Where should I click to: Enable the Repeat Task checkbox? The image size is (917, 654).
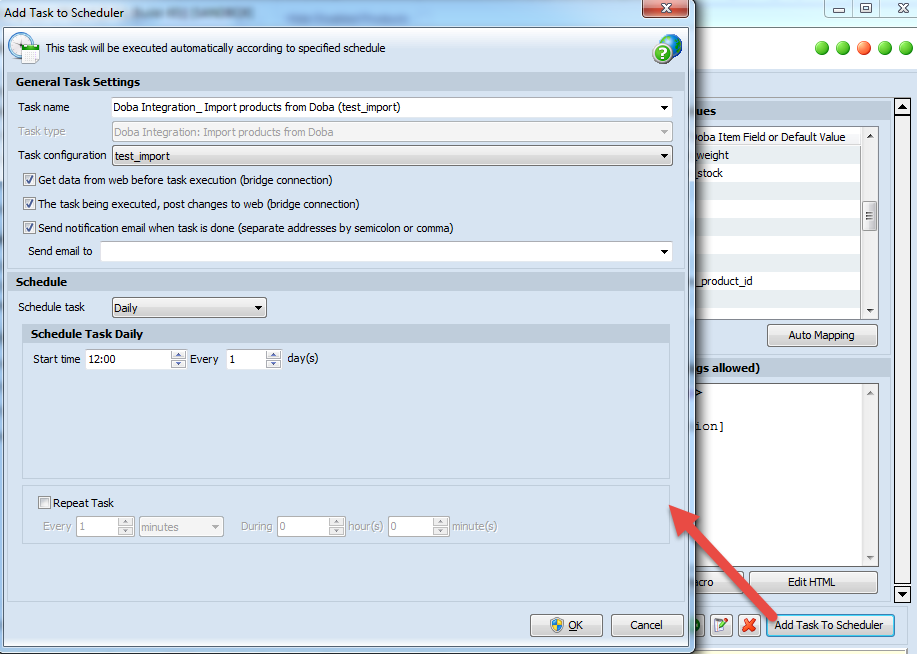pos(44,503)
